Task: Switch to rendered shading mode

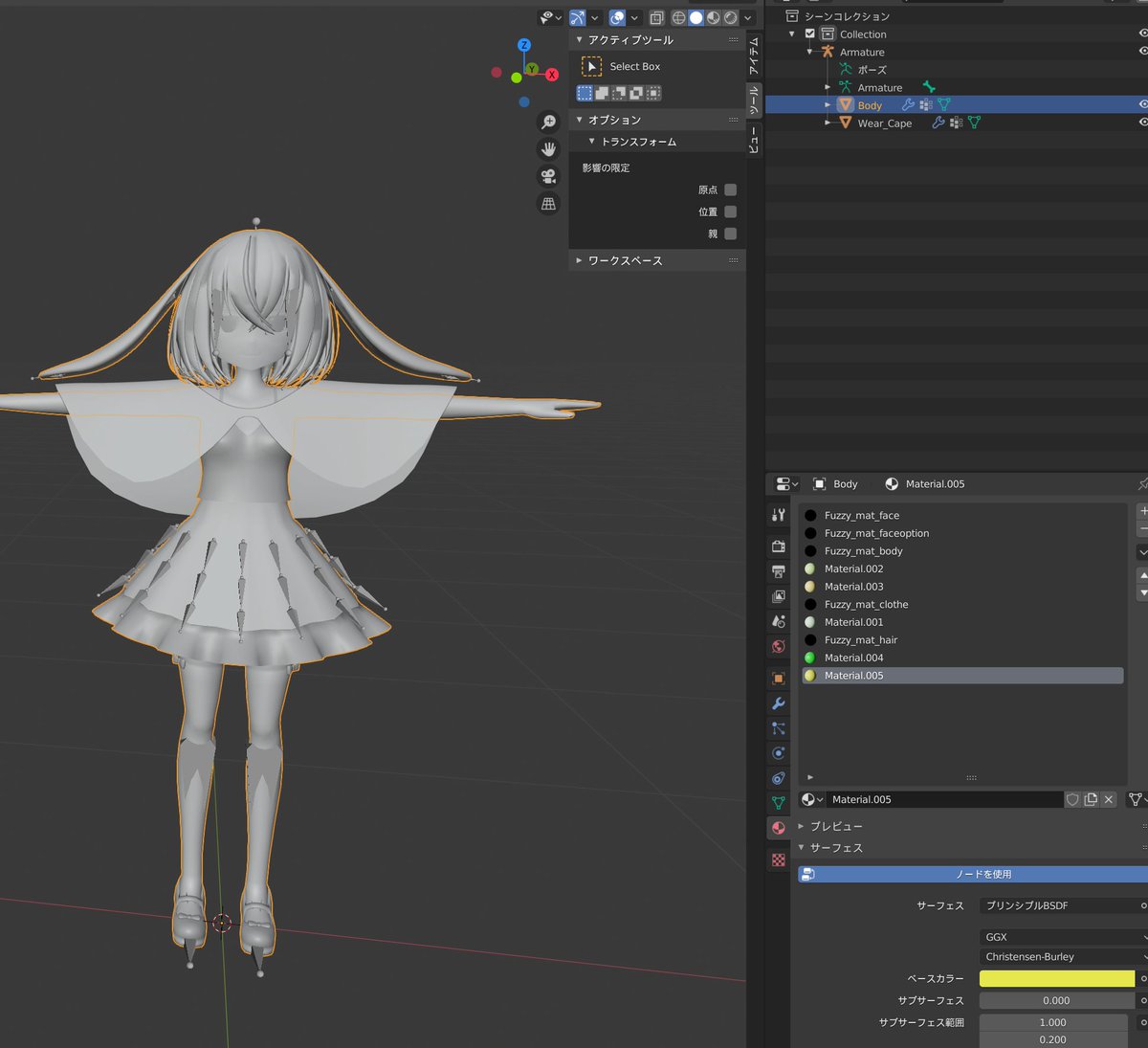Action: [x=730, y=17]
